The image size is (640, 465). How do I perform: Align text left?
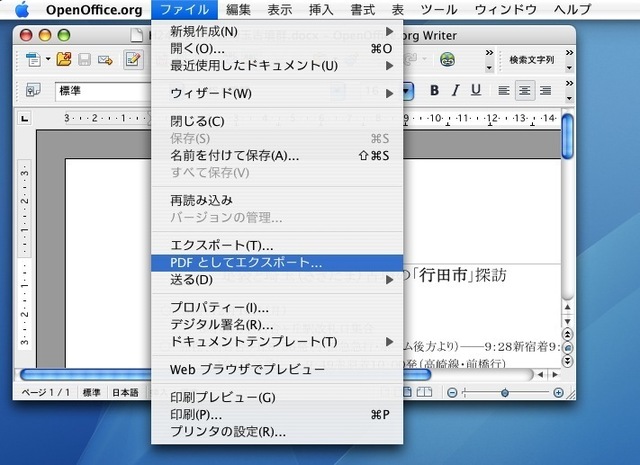coord(504,90)
